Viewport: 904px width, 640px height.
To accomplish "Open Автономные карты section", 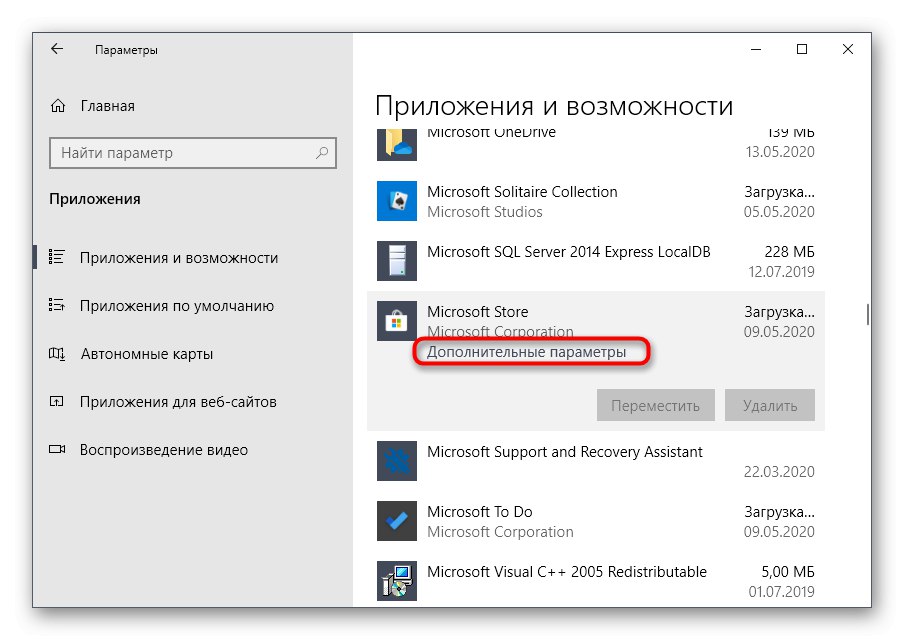I will point(146,353).
